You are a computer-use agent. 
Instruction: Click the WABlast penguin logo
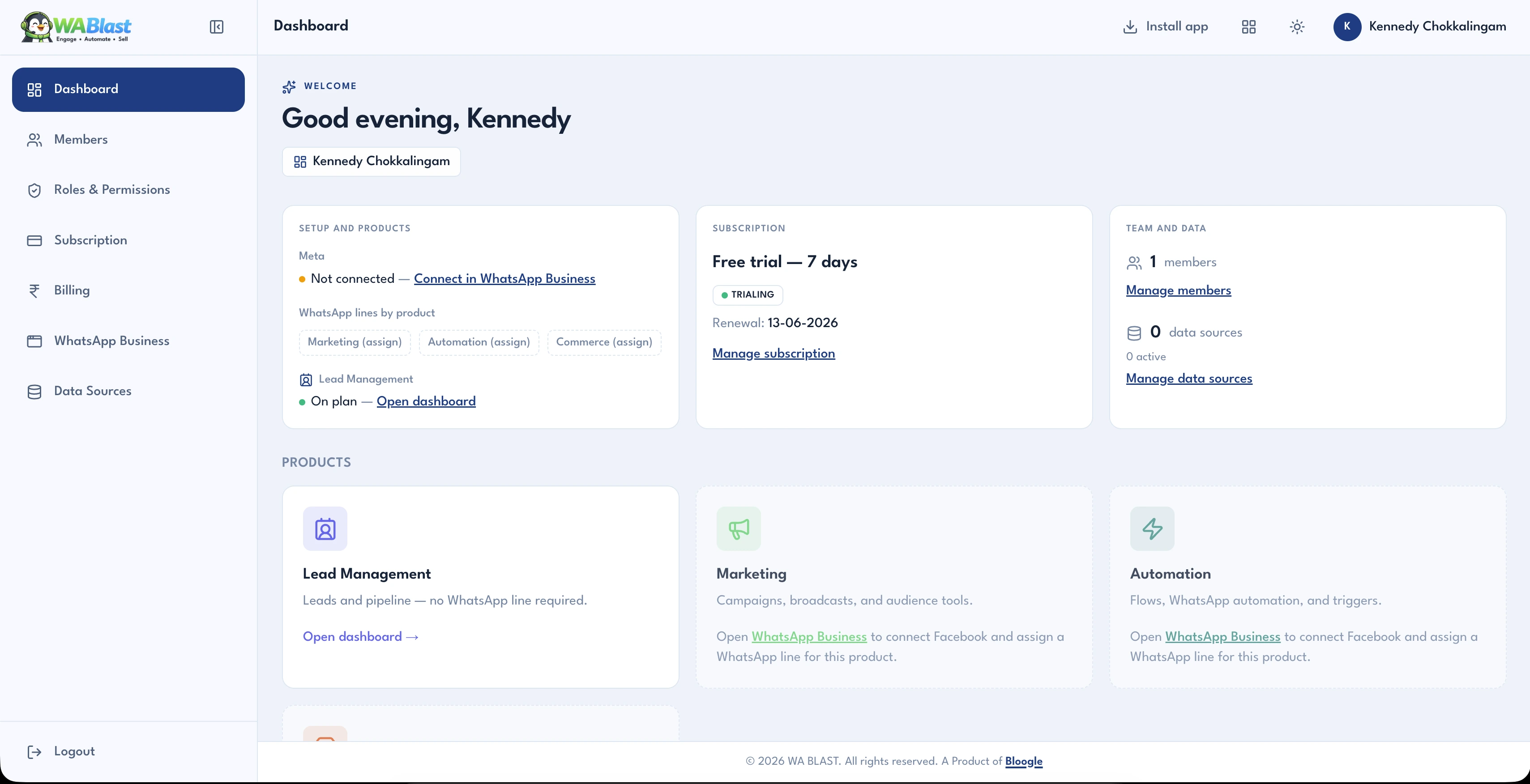point(76,27)
